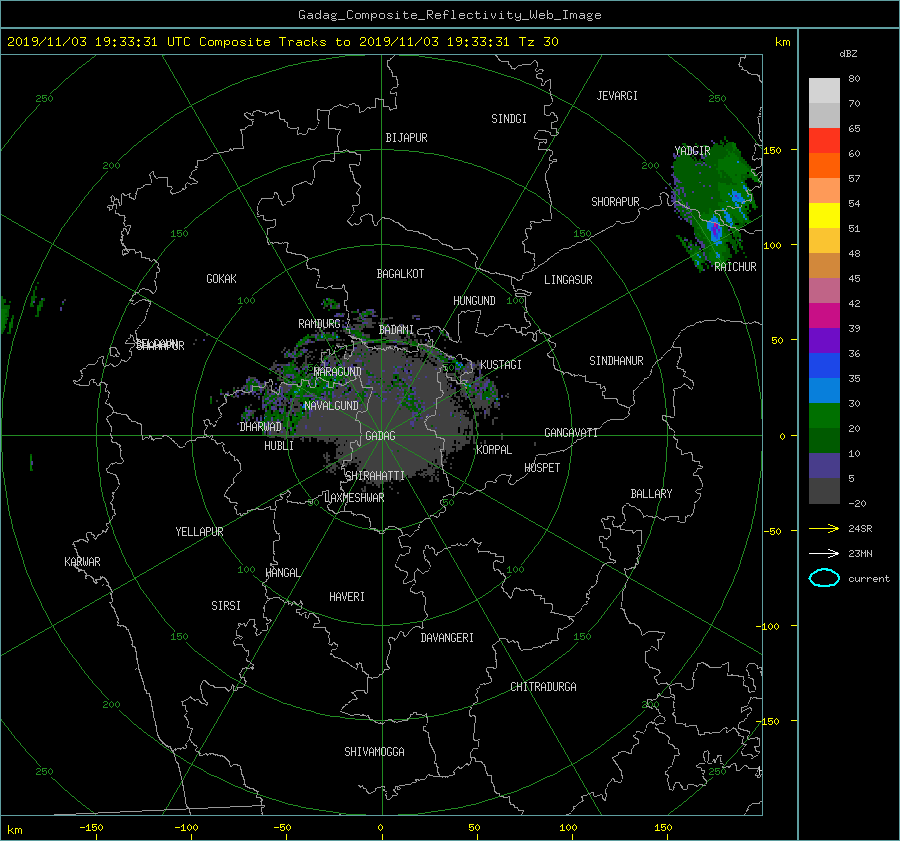Image resolution: width=900 pixels, height=841 pixels.
Task: Select the blue 35 dBZ color swatch
Action: point(824,365)
